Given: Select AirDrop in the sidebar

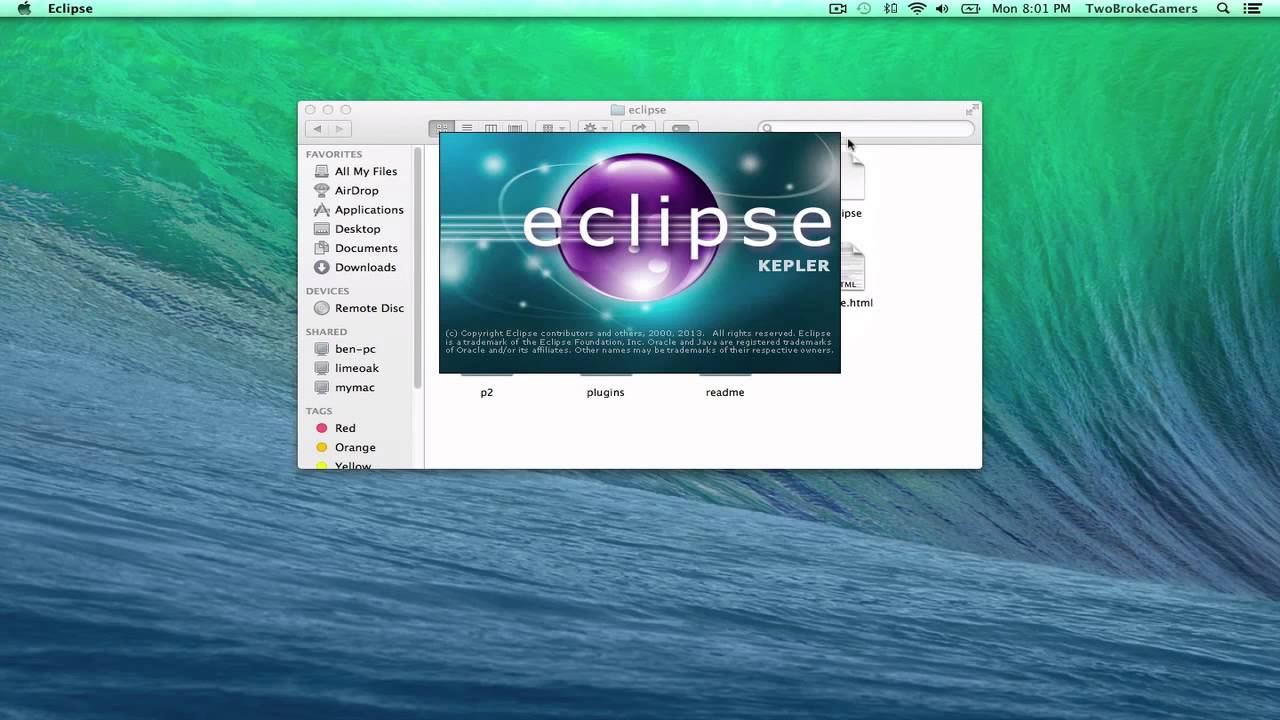Looking at the screenshot, I should point(346,190).
